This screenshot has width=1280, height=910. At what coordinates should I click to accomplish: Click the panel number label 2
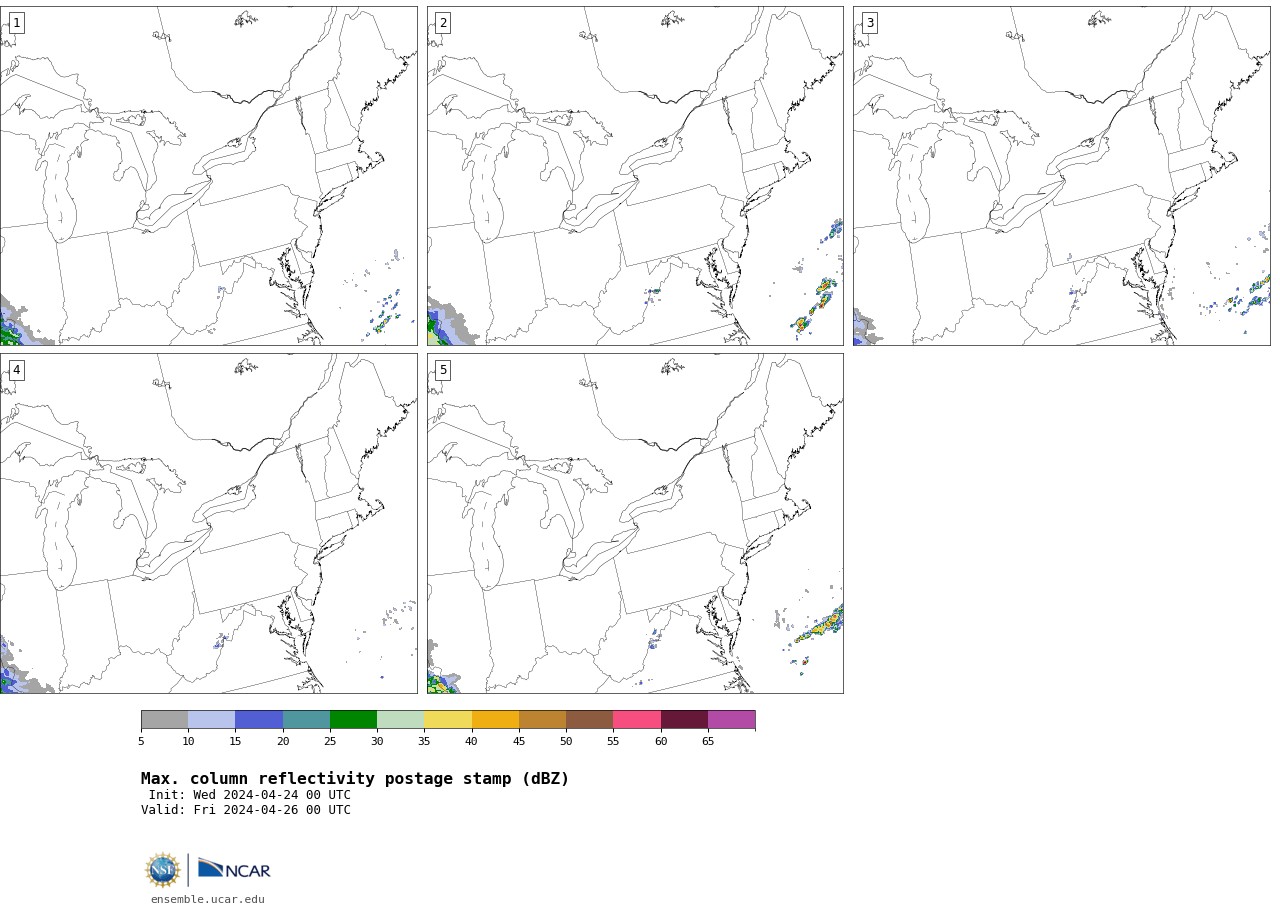(443, 23)
